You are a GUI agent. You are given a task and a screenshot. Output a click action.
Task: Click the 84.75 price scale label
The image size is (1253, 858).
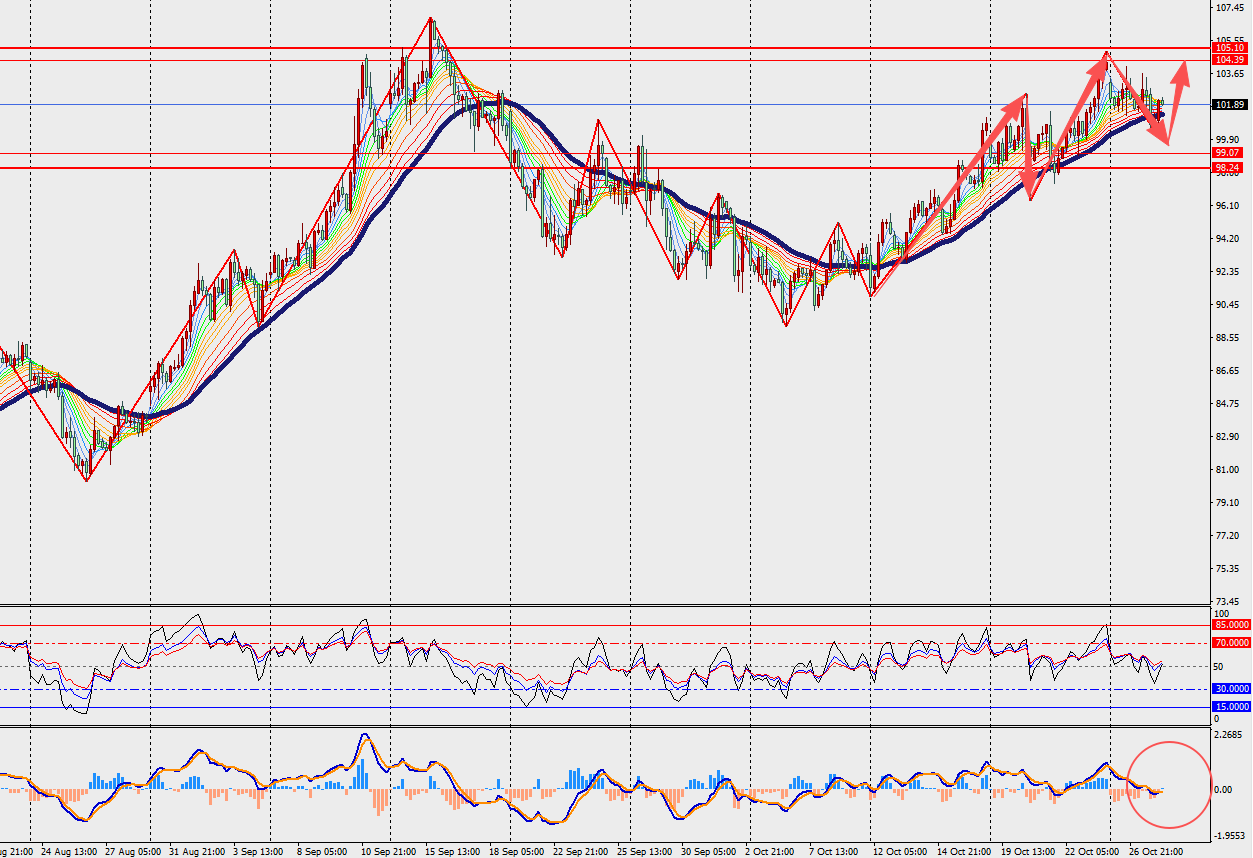[x=1229, y=404]
